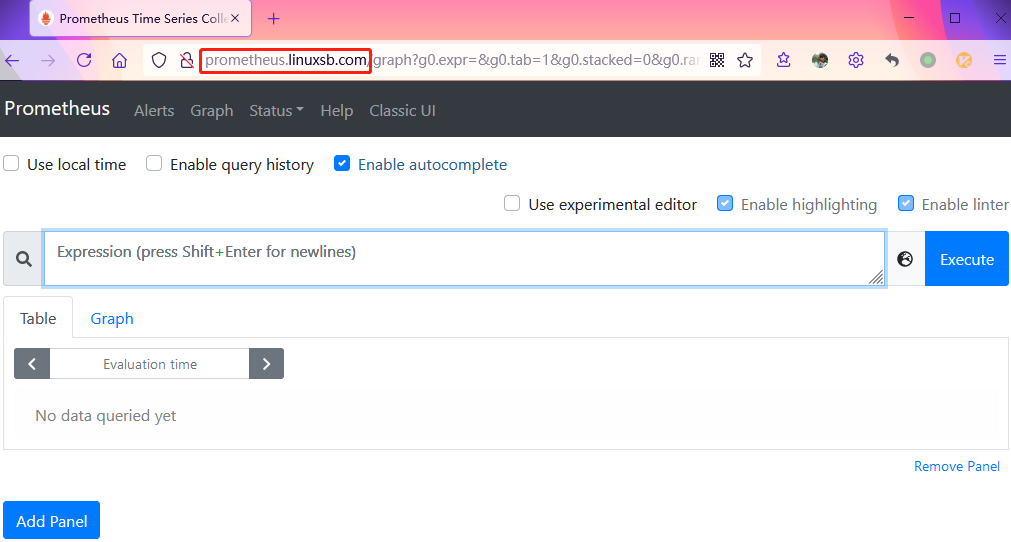The width and height of the screenshot is (1011, 542).
Task: Open Alerts in the navbar
Action: click(x=154, y=111)
